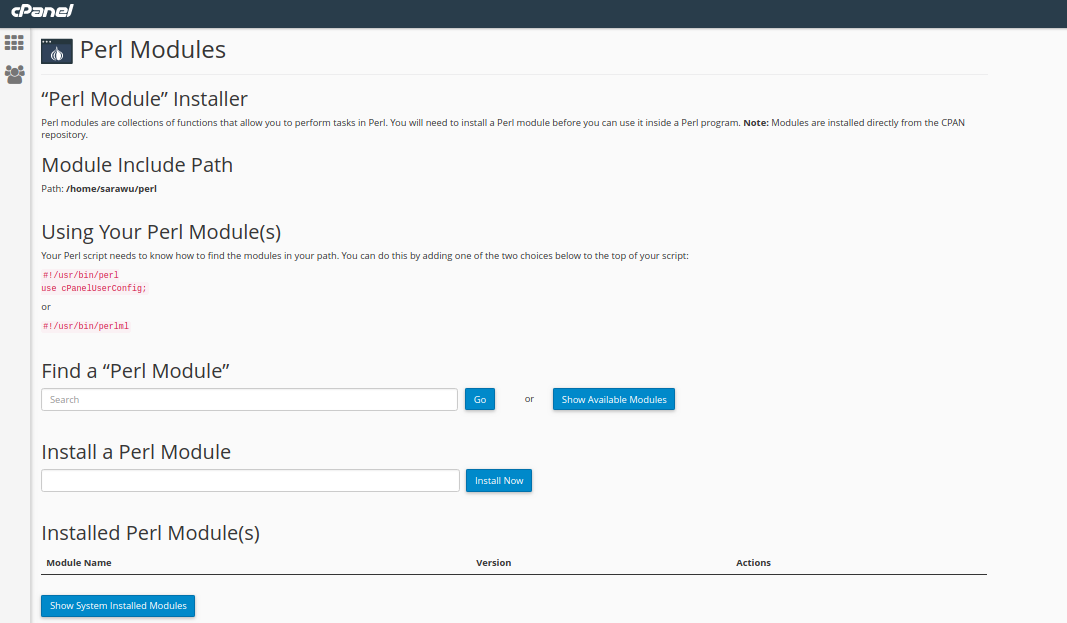
Task: Click the Actions column header
Action: [x=753, y=563]
